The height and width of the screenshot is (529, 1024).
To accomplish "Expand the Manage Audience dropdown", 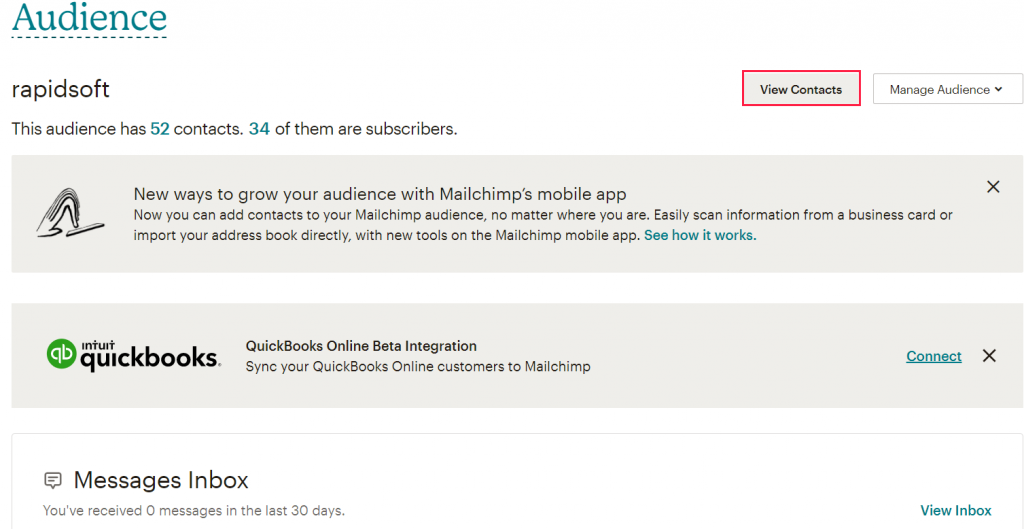I will click(947, 89).
